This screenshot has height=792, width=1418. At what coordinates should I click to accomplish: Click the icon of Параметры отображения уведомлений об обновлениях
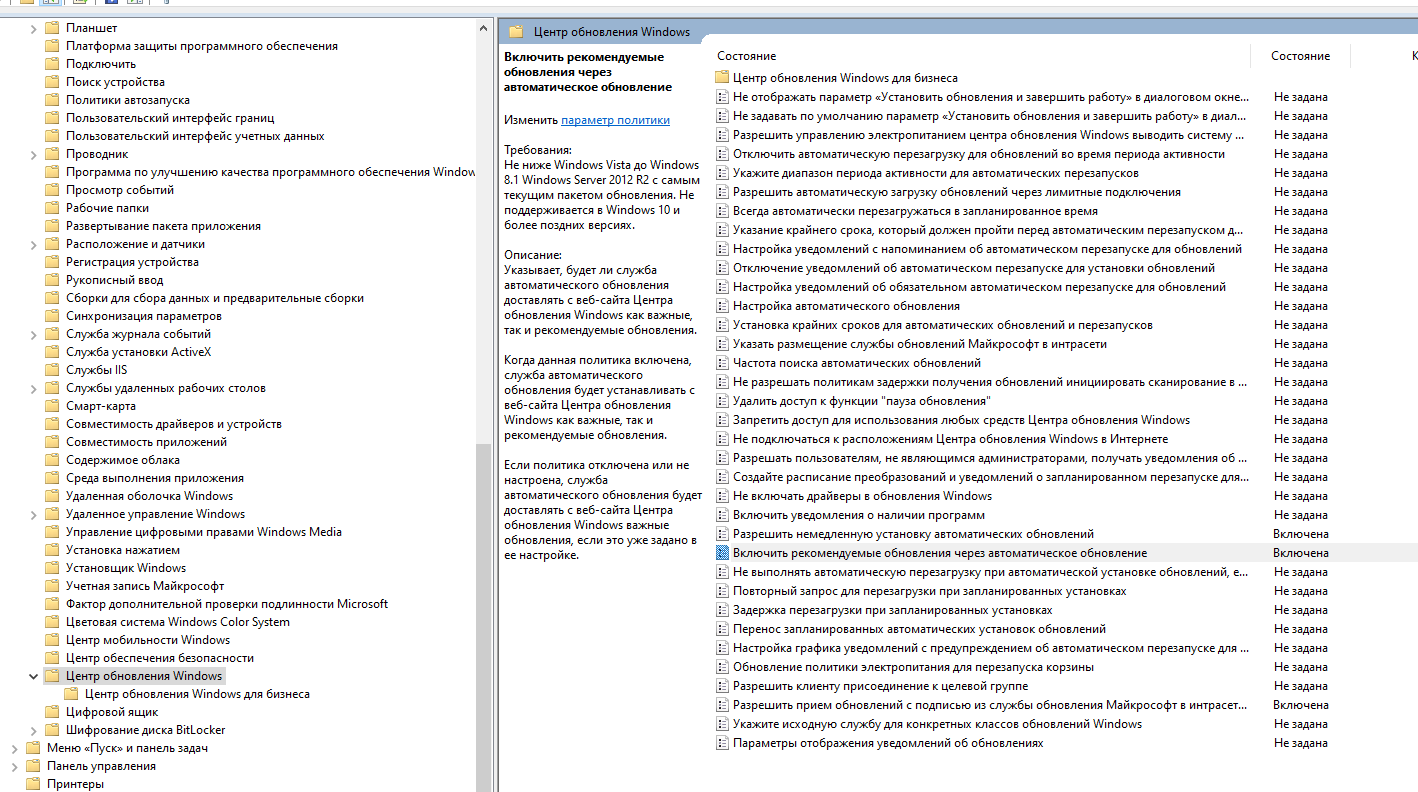(x=722, y=743)
